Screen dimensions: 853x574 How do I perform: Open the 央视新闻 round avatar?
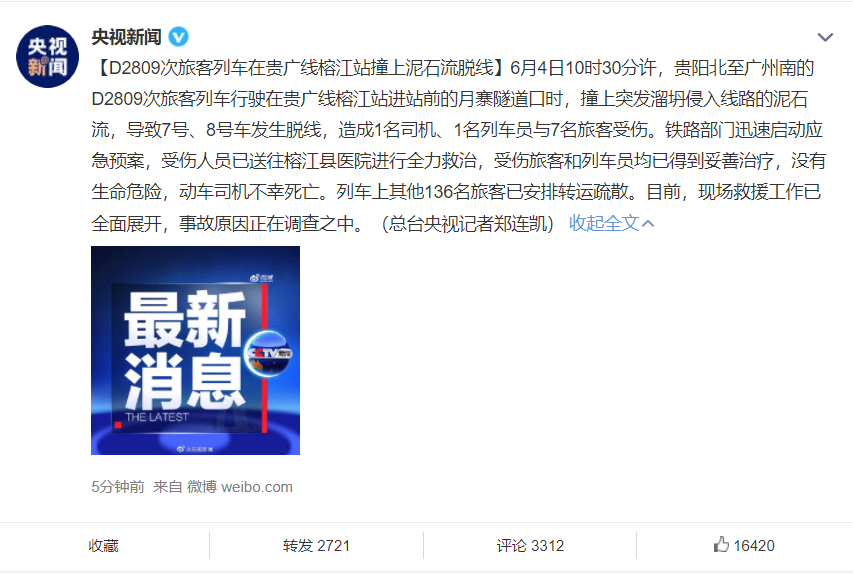click(x=47, y=57)
